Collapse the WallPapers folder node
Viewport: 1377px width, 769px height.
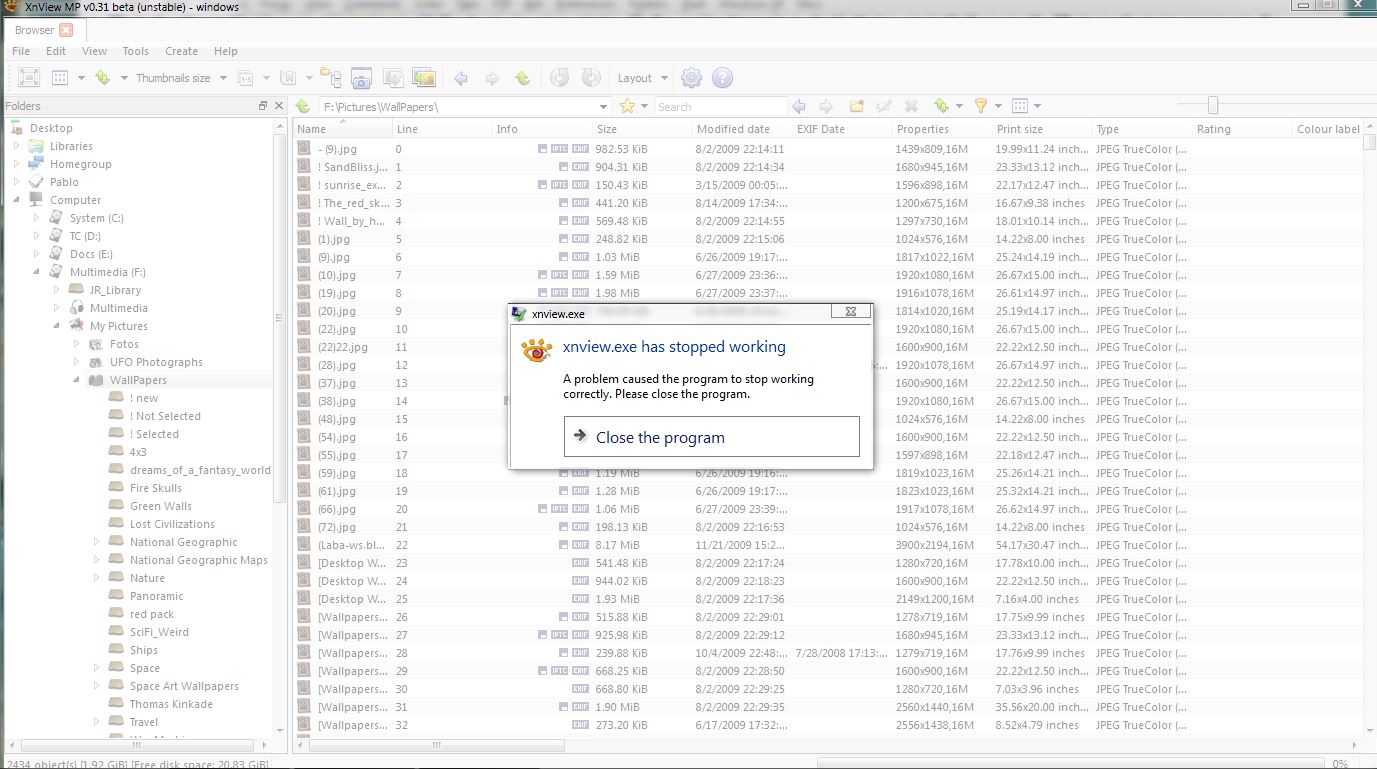click(76, 380)
